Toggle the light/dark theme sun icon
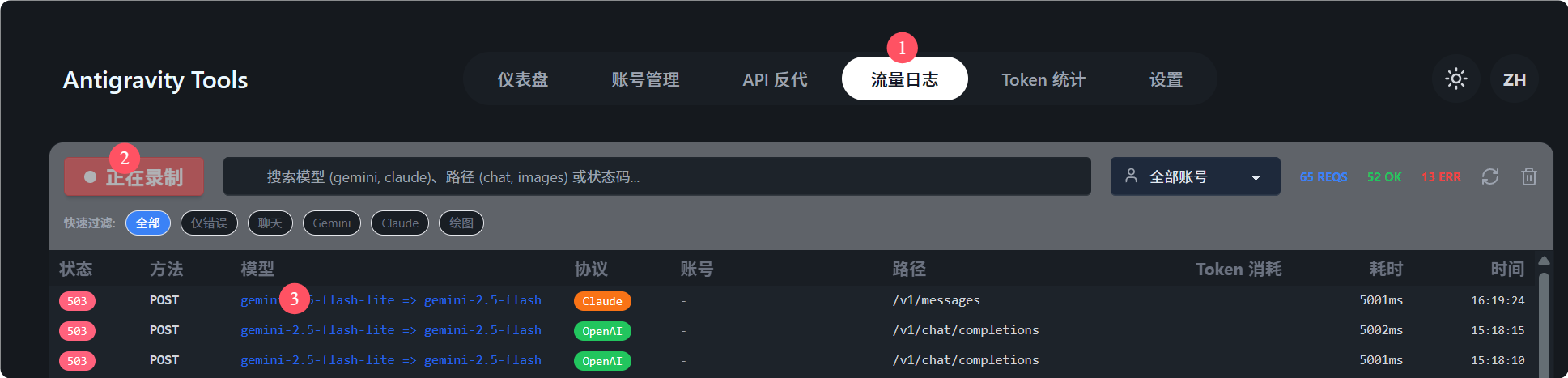The width and height of the screenshot is (1568, 378). [x=1455, y=79]
